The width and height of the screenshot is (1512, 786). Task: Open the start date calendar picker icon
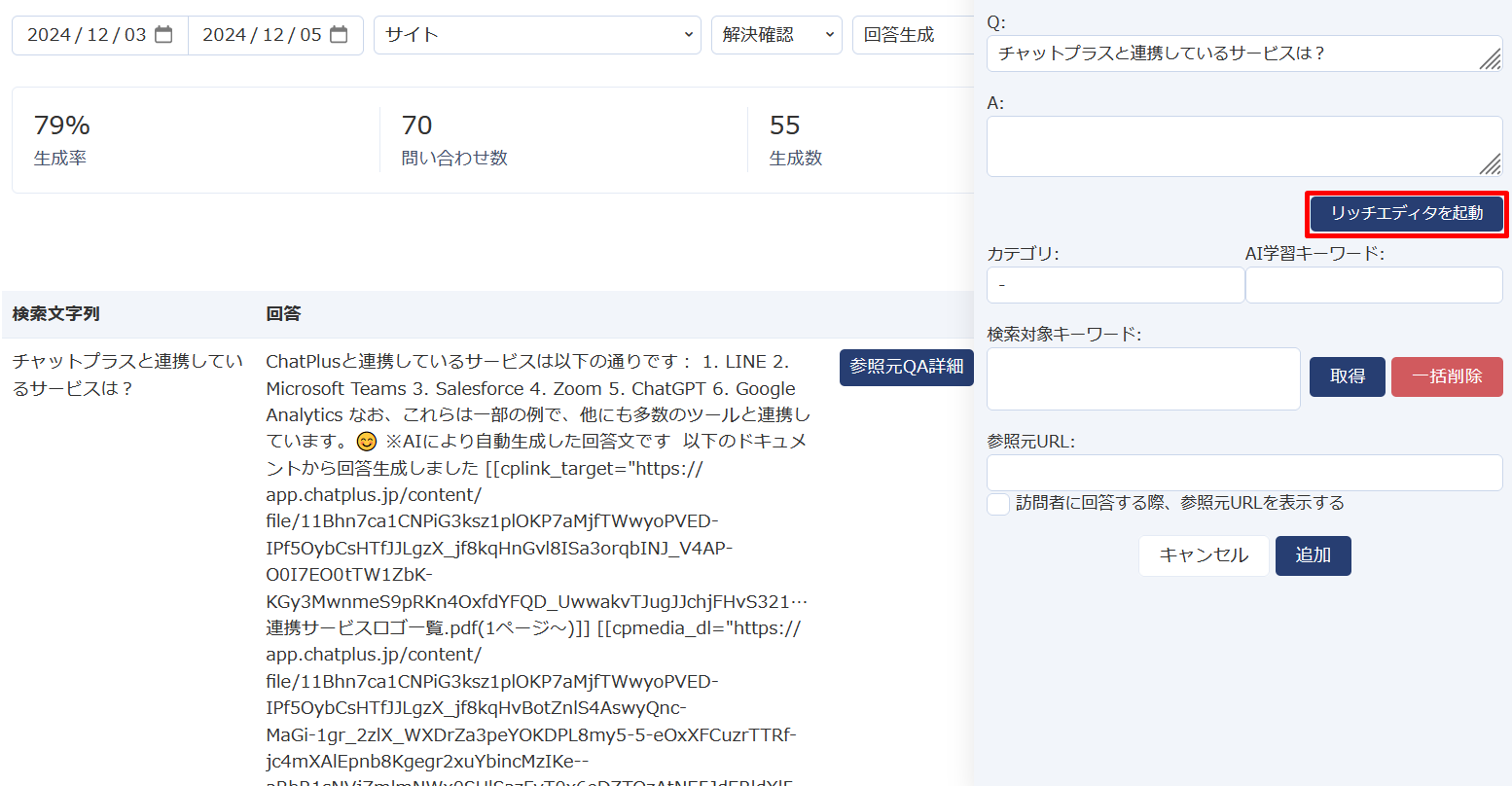(163, 35)
